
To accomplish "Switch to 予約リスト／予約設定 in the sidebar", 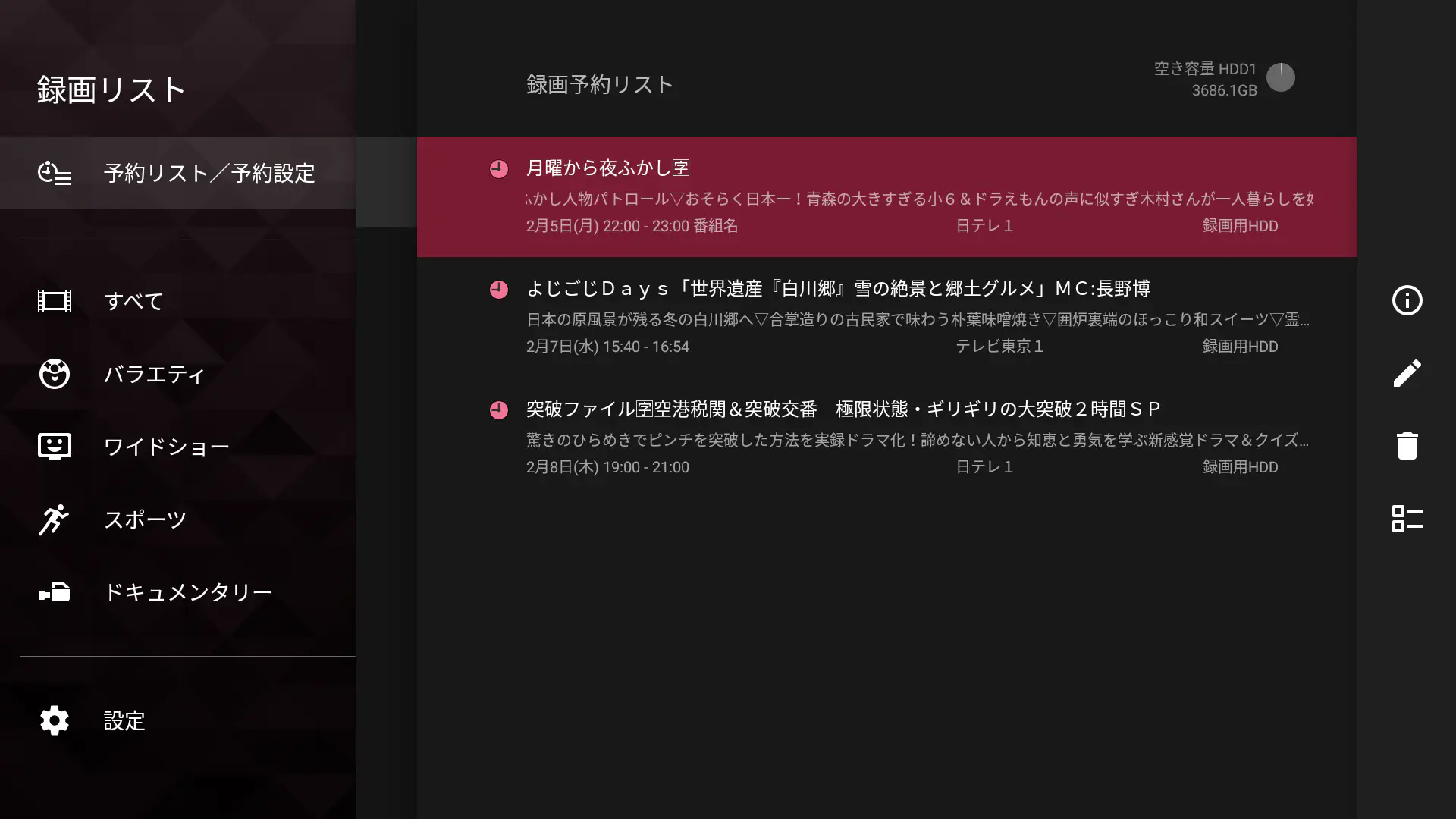I will (x=209, y=173).
